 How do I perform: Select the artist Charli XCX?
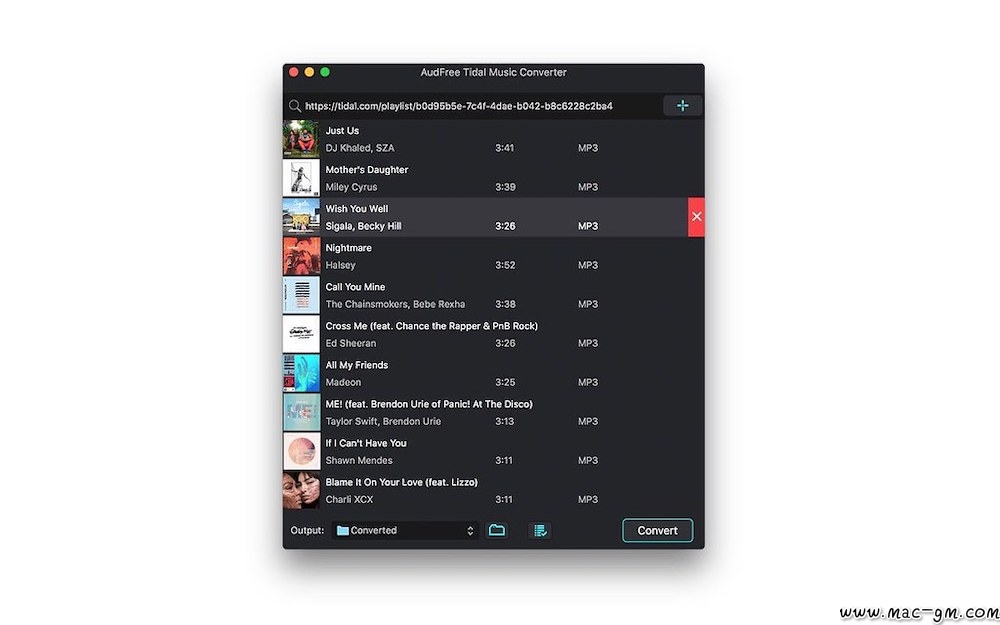click(x=349, y=499)
